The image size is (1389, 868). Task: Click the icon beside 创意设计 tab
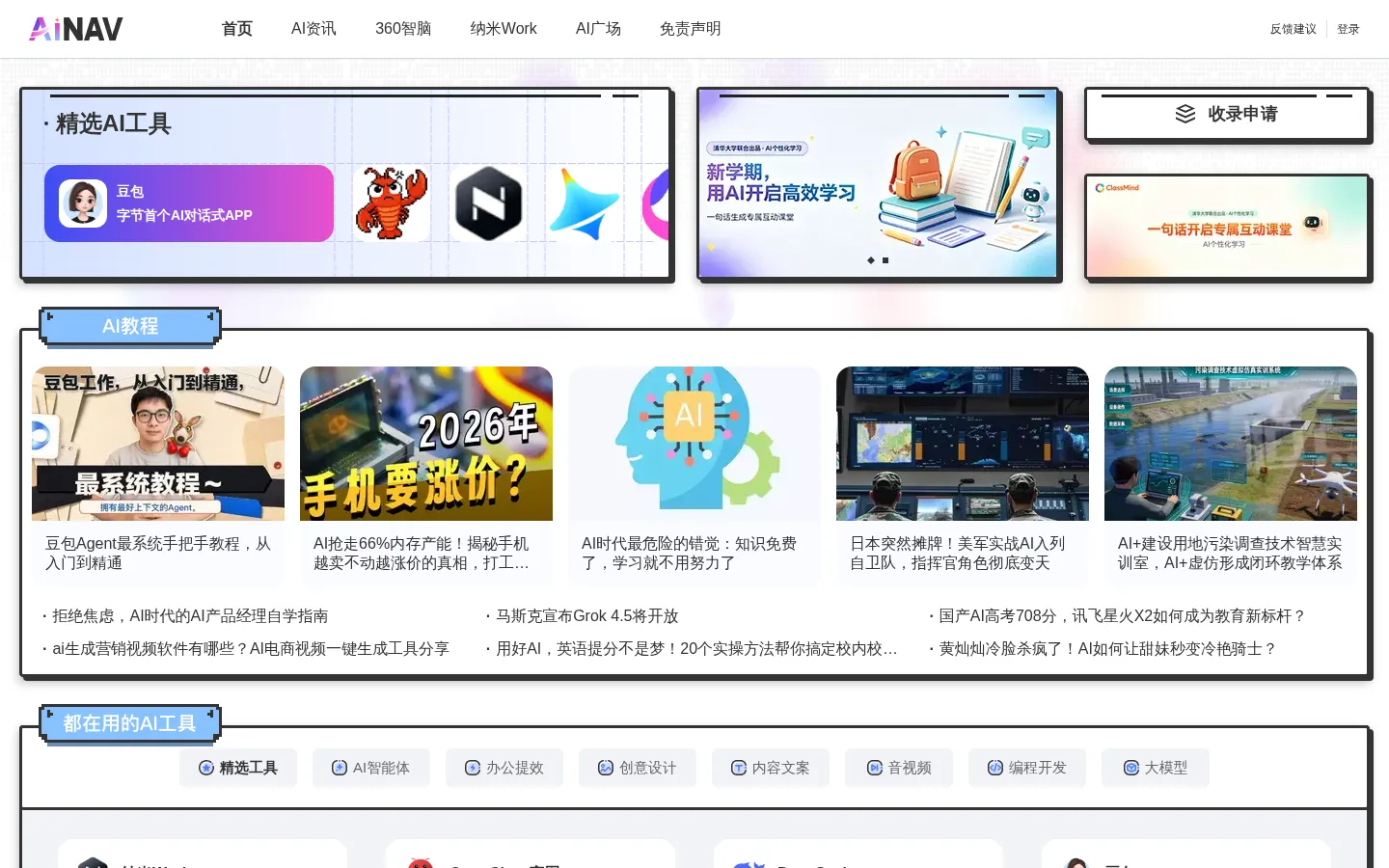[x=606, y=768]
